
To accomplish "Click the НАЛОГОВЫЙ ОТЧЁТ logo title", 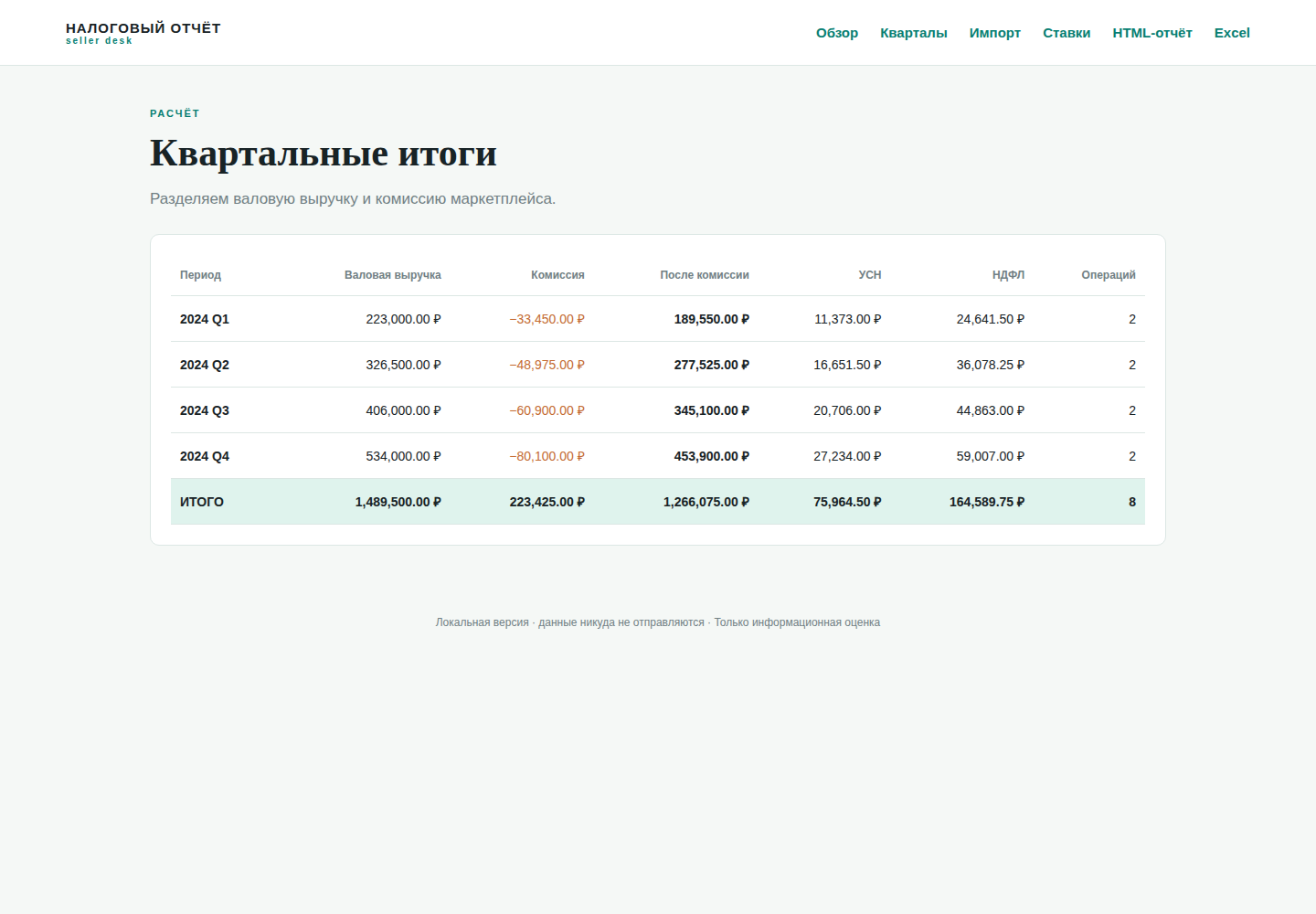I will (143, 28).
